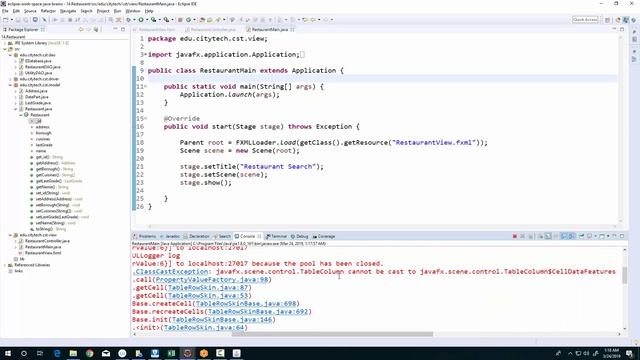This screenshot has width=640, height=360.
Task: Select RestaurantController.java in Package Explorer
Action: point(47,241)
